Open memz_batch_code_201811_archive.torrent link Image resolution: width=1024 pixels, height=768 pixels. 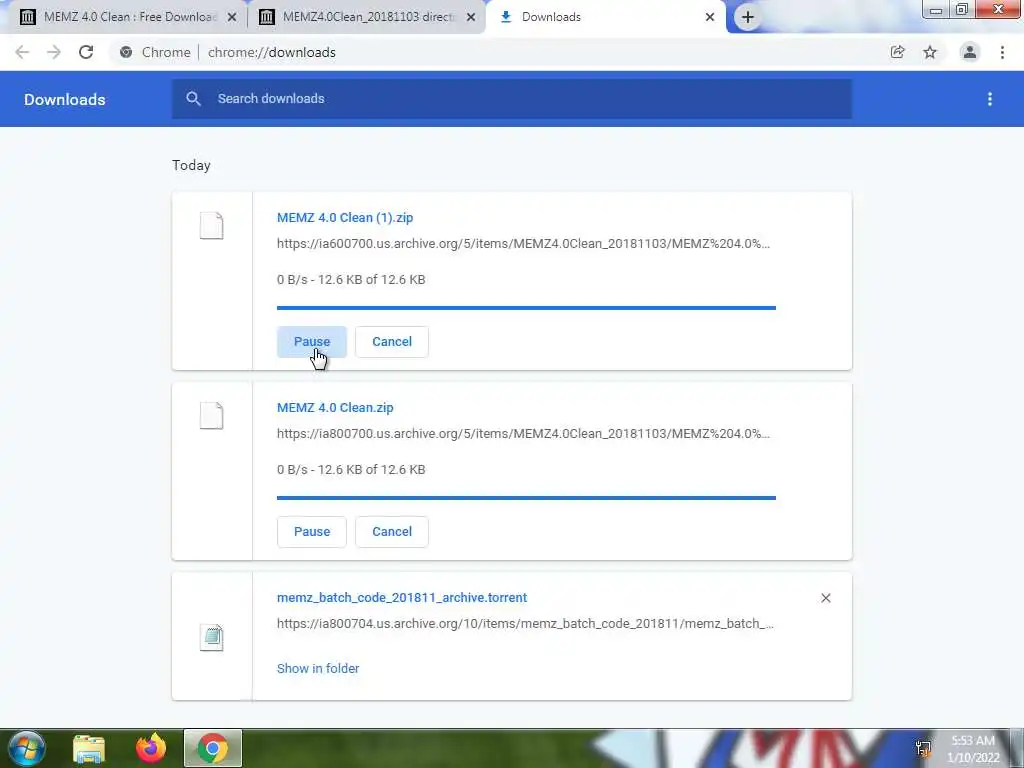tap(402, 598)
